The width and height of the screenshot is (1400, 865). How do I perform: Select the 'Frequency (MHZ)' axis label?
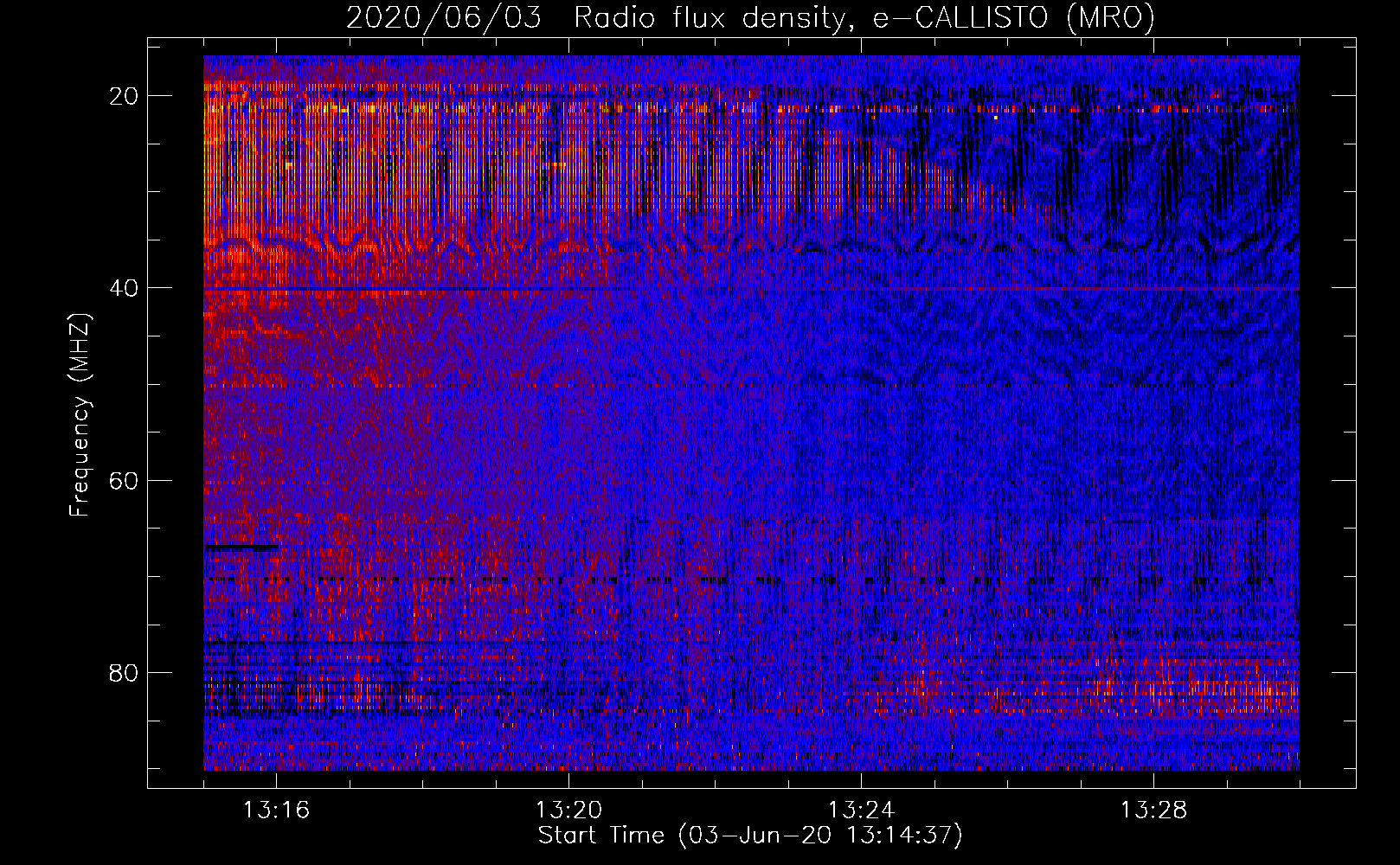coord(80,415)
